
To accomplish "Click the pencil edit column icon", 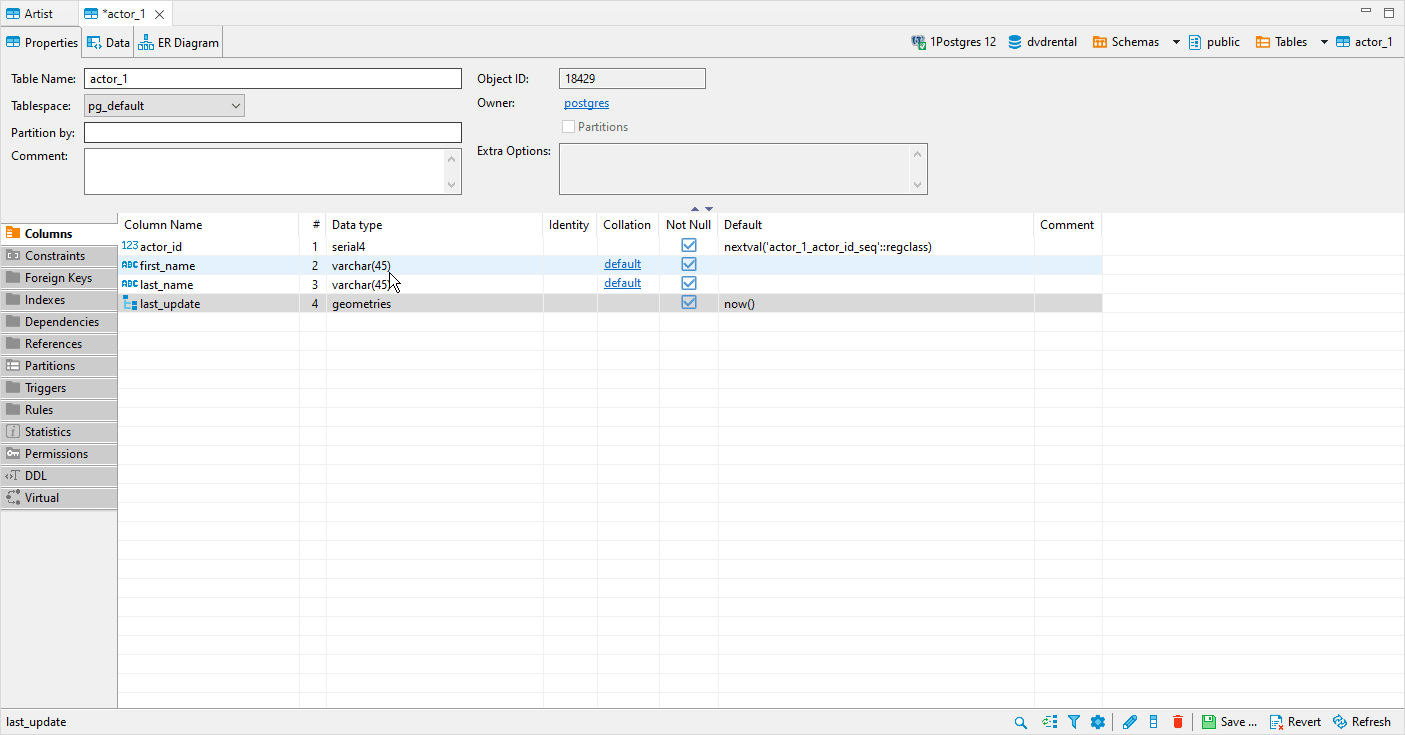I will pos(1130,722).
